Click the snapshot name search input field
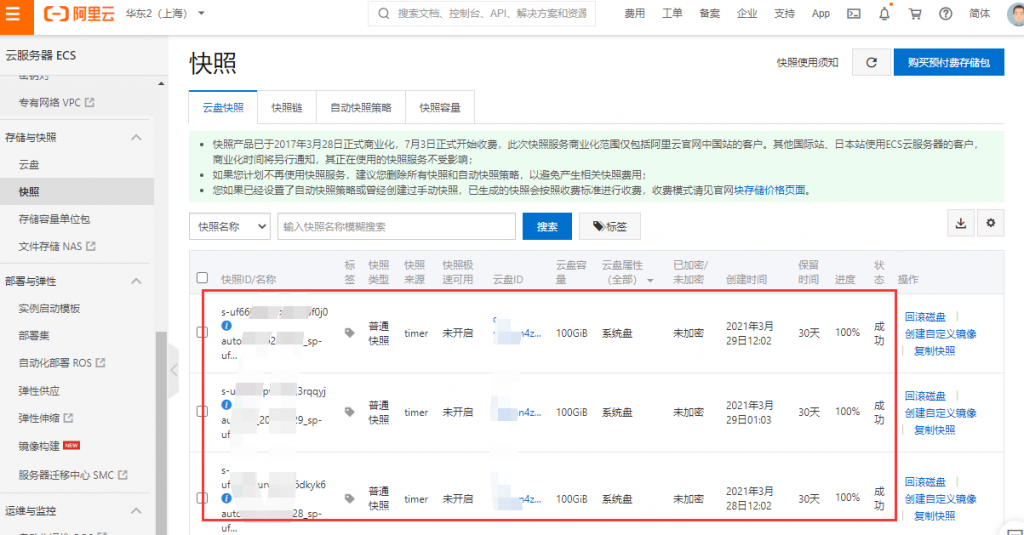 396,227
